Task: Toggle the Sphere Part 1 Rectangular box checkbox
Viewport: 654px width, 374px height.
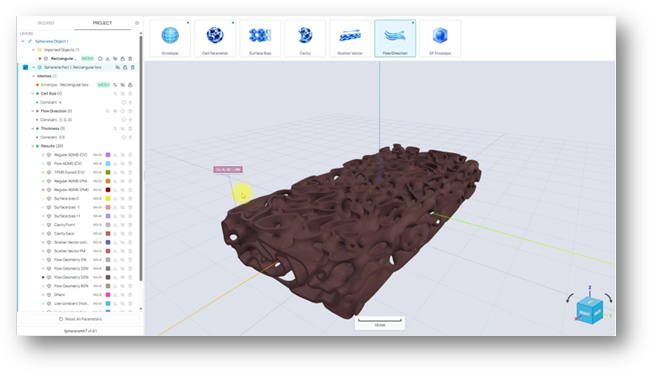Action: 25,67
